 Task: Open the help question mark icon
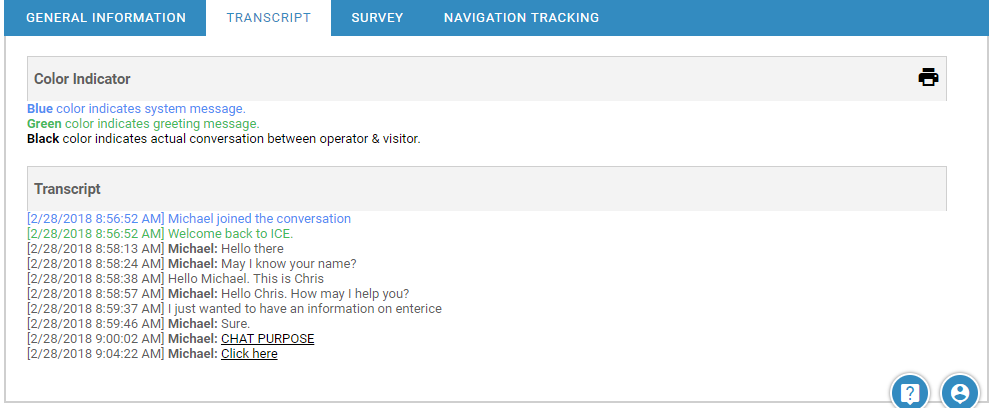[x=909, y=393]
